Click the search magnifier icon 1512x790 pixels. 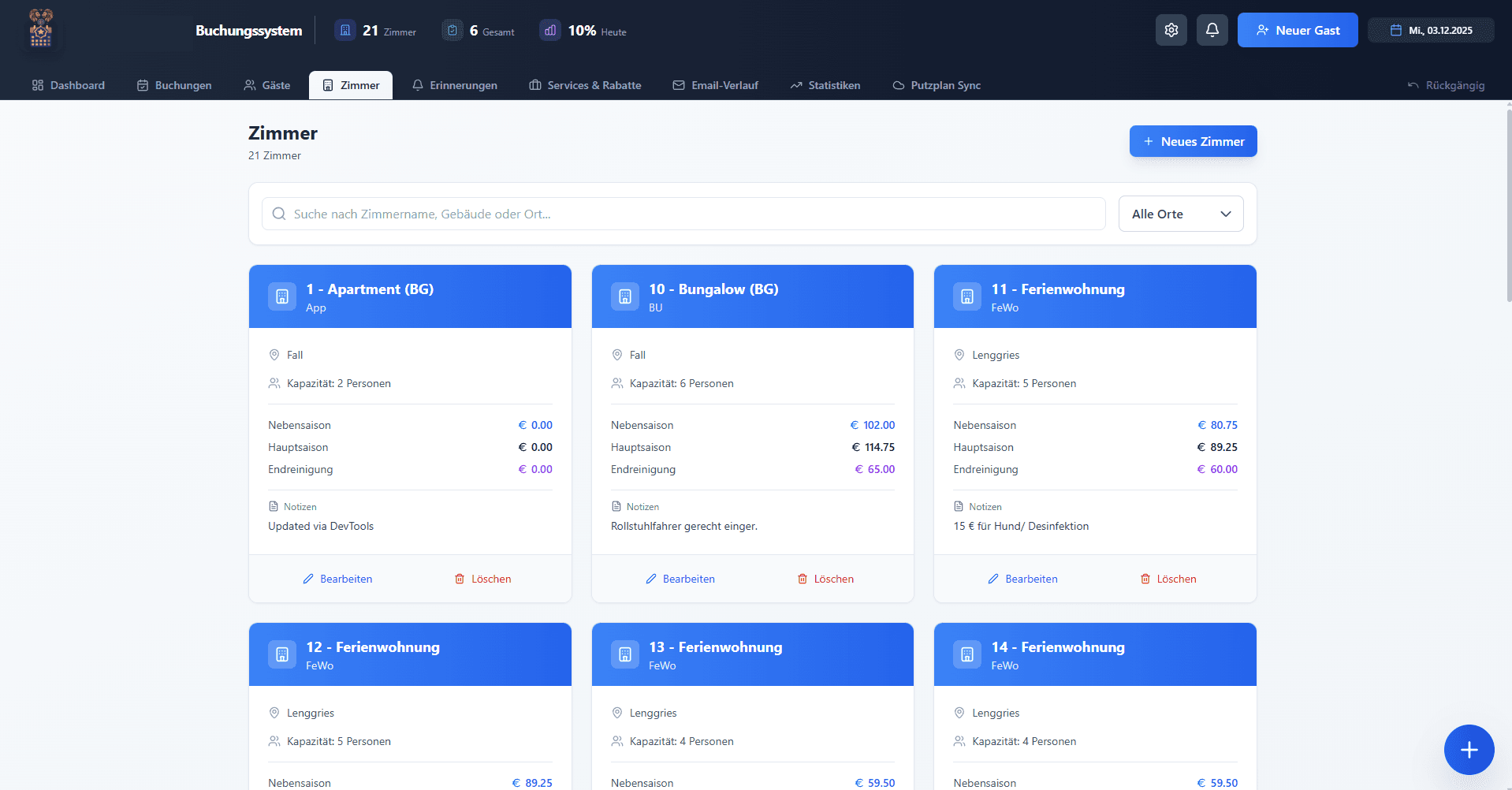click(x=279, y=214)
